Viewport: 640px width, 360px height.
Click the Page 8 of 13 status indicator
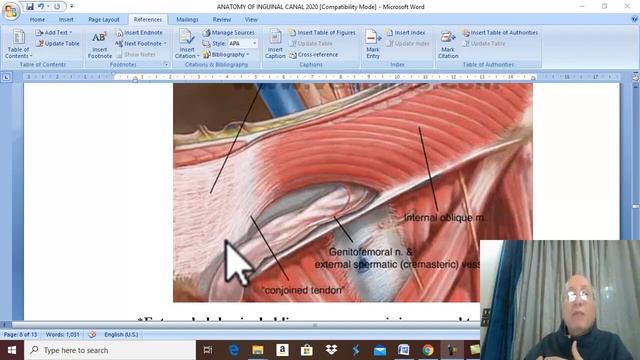20,334
